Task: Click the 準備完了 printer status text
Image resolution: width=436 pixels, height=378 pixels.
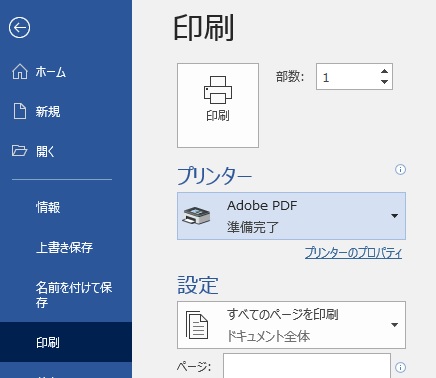Action: (x=252, y=227)
